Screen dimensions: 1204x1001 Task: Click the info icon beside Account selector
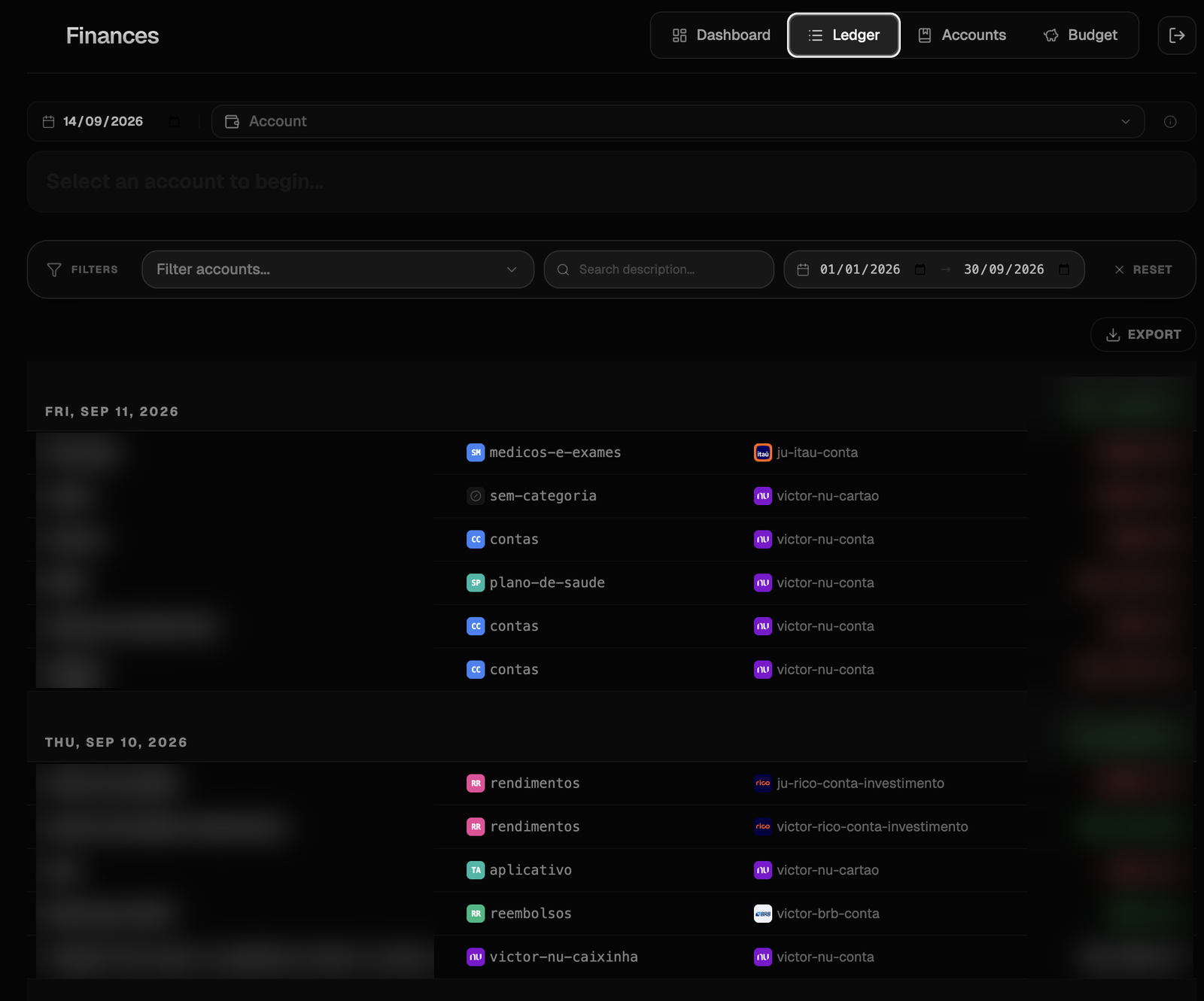[1170, 121]
